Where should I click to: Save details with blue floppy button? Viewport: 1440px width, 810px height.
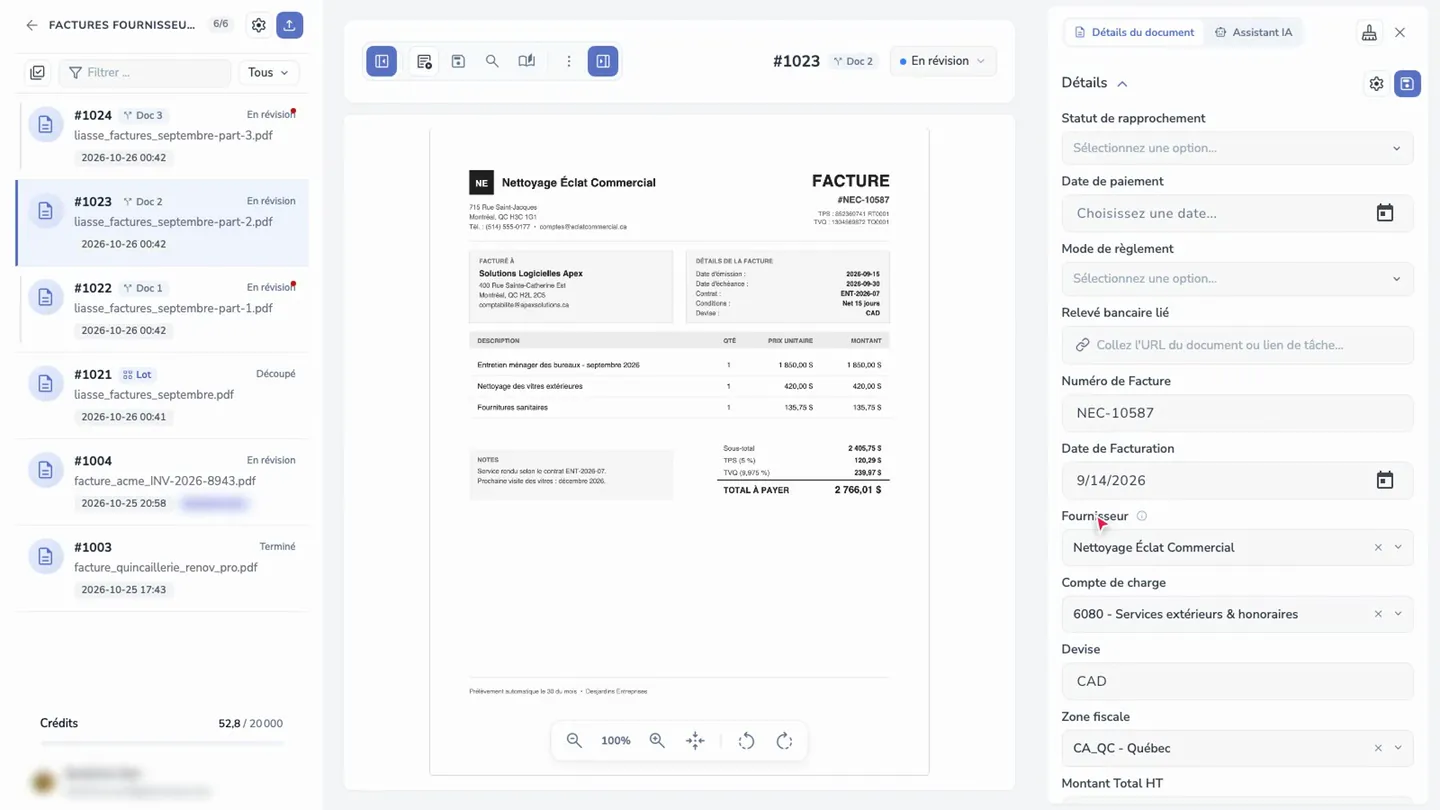tap(1407, 84)
